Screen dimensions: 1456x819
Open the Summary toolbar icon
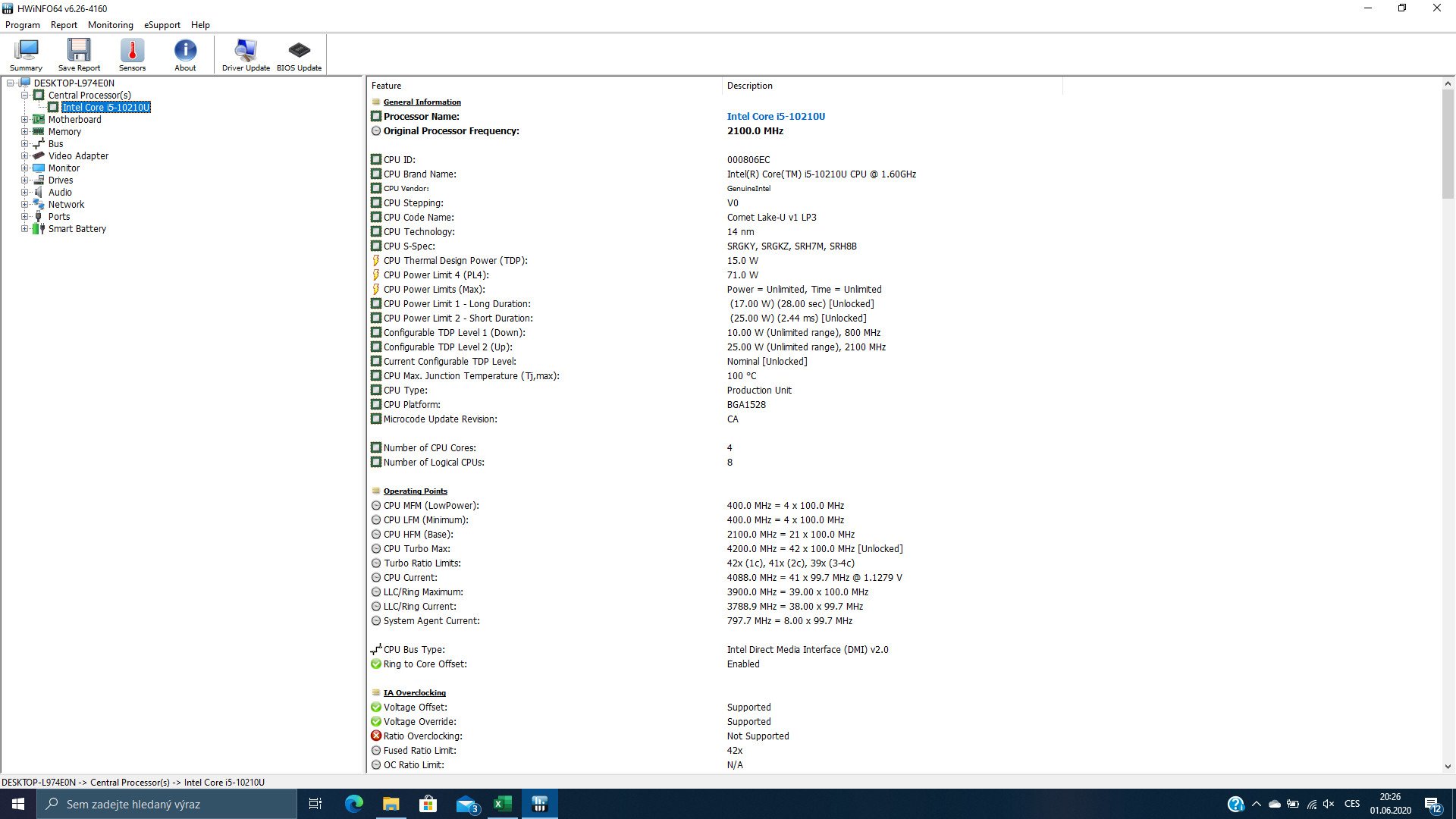(26, 55)
